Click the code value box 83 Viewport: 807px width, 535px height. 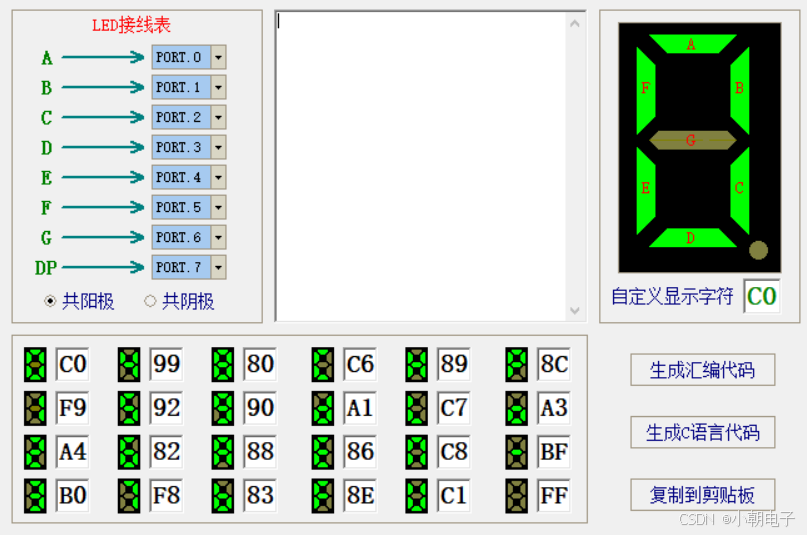click(x=260, y=495)
